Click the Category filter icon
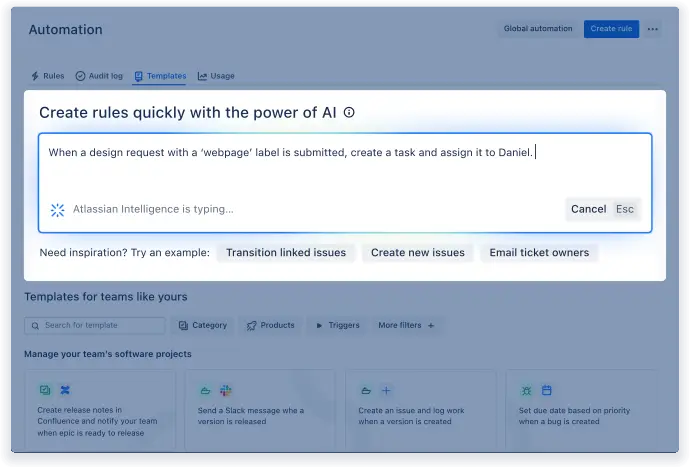This screenshot has height=468, width=690. coord(183,325)
